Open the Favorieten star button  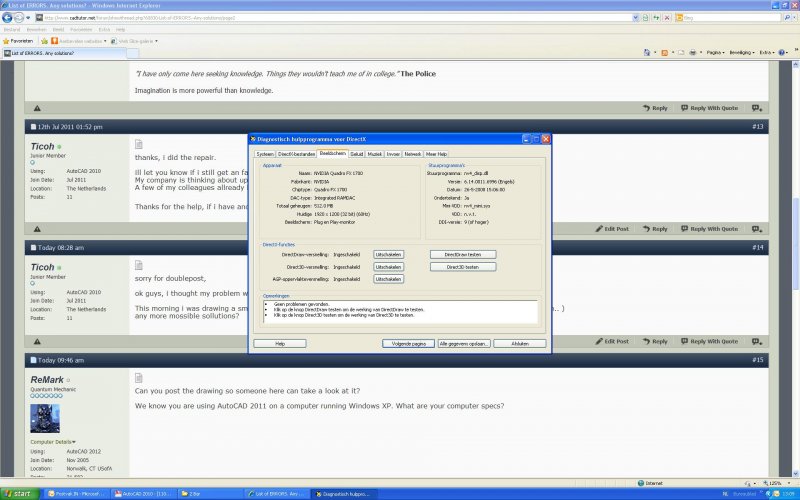tap(18, 41)
